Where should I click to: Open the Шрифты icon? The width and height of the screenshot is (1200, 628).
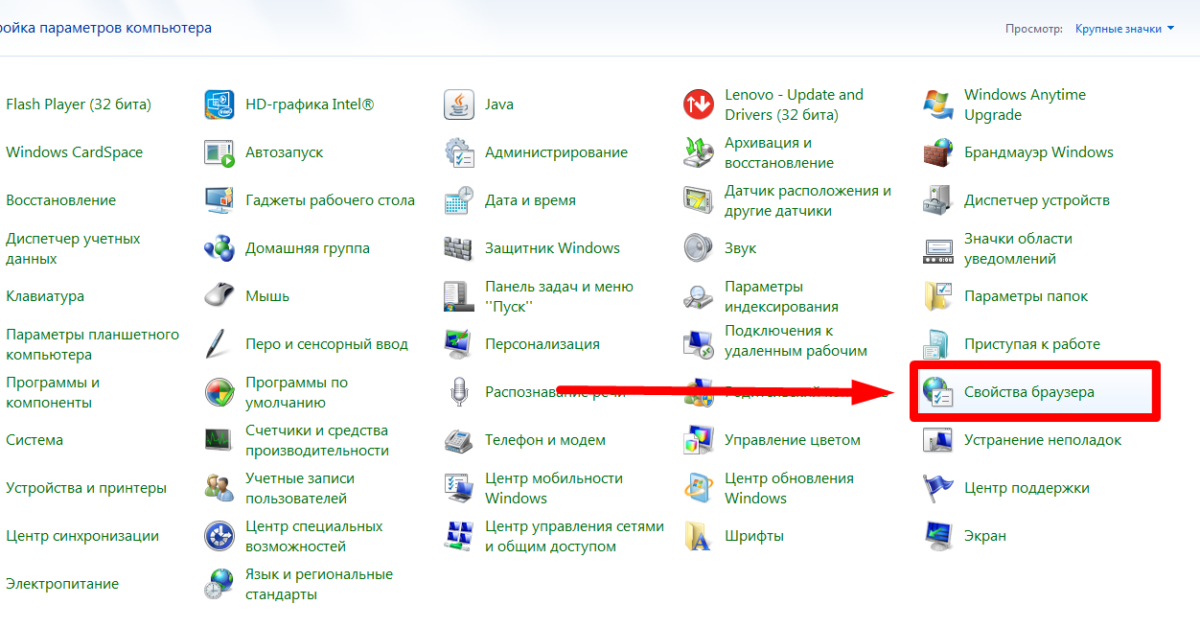pos(698,536)
